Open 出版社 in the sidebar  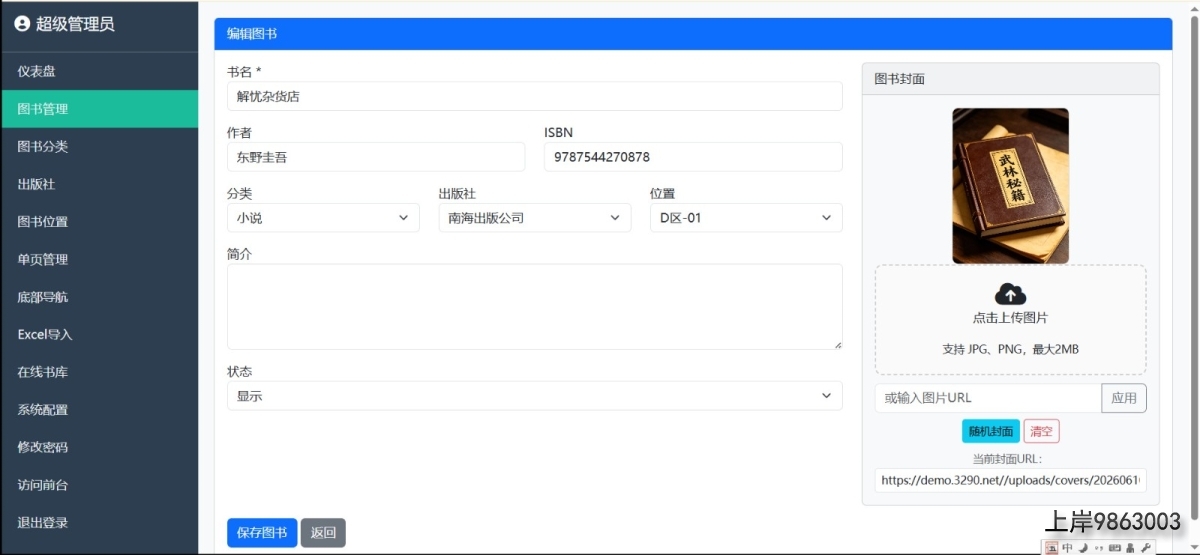(x=99, y=184)
